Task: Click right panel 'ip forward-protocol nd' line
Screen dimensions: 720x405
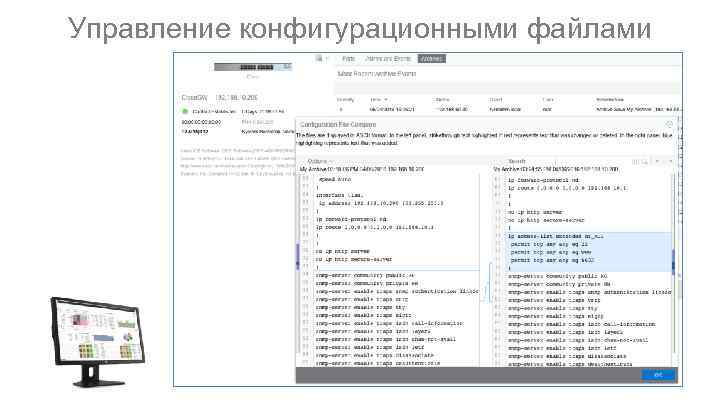Action: [x=543, y=180]
